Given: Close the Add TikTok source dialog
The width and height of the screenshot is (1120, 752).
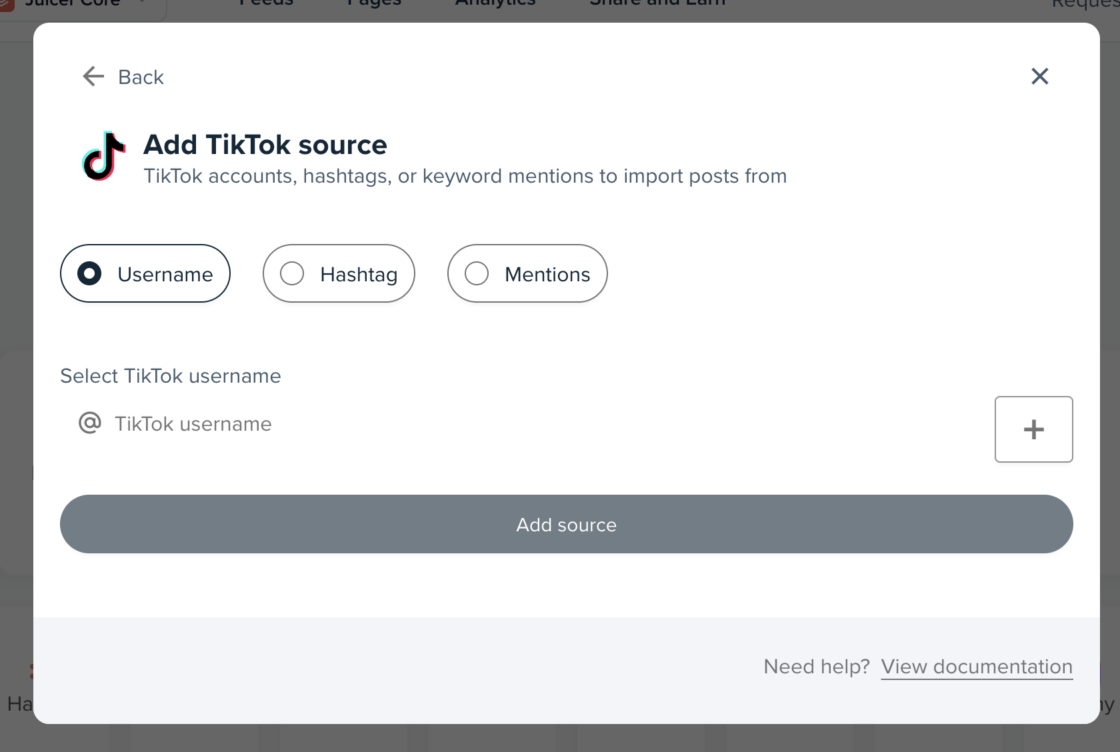Looking at the screenshot, I should point(1039,76).
